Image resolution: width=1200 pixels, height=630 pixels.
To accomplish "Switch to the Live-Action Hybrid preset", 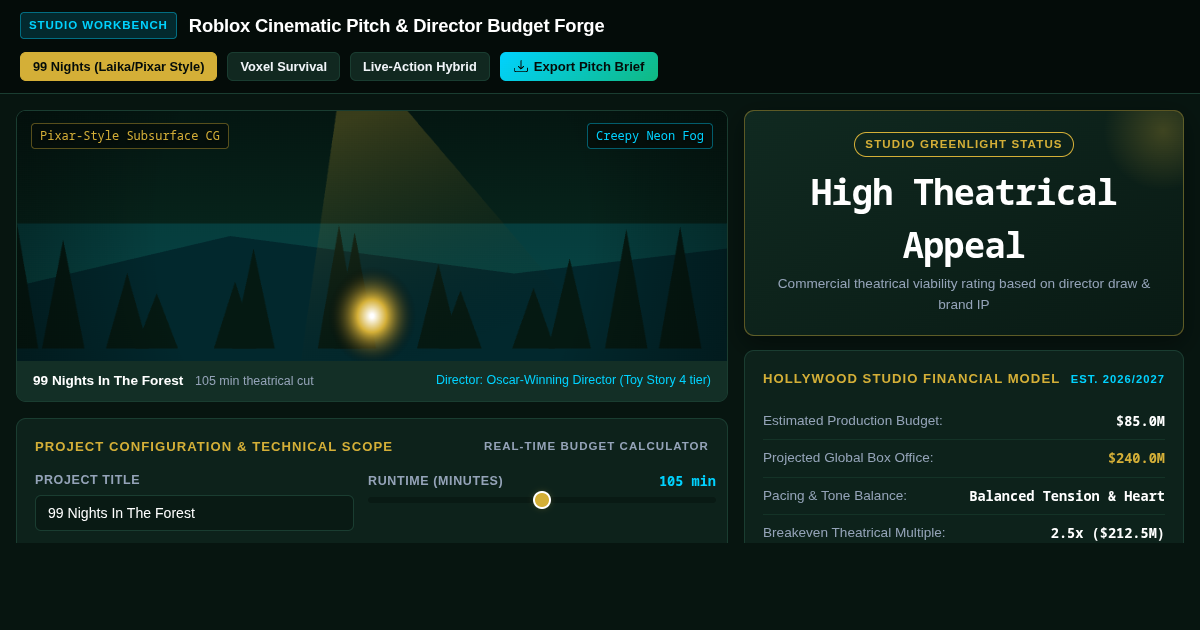I will pyautogui.click(x=420, y=66).
